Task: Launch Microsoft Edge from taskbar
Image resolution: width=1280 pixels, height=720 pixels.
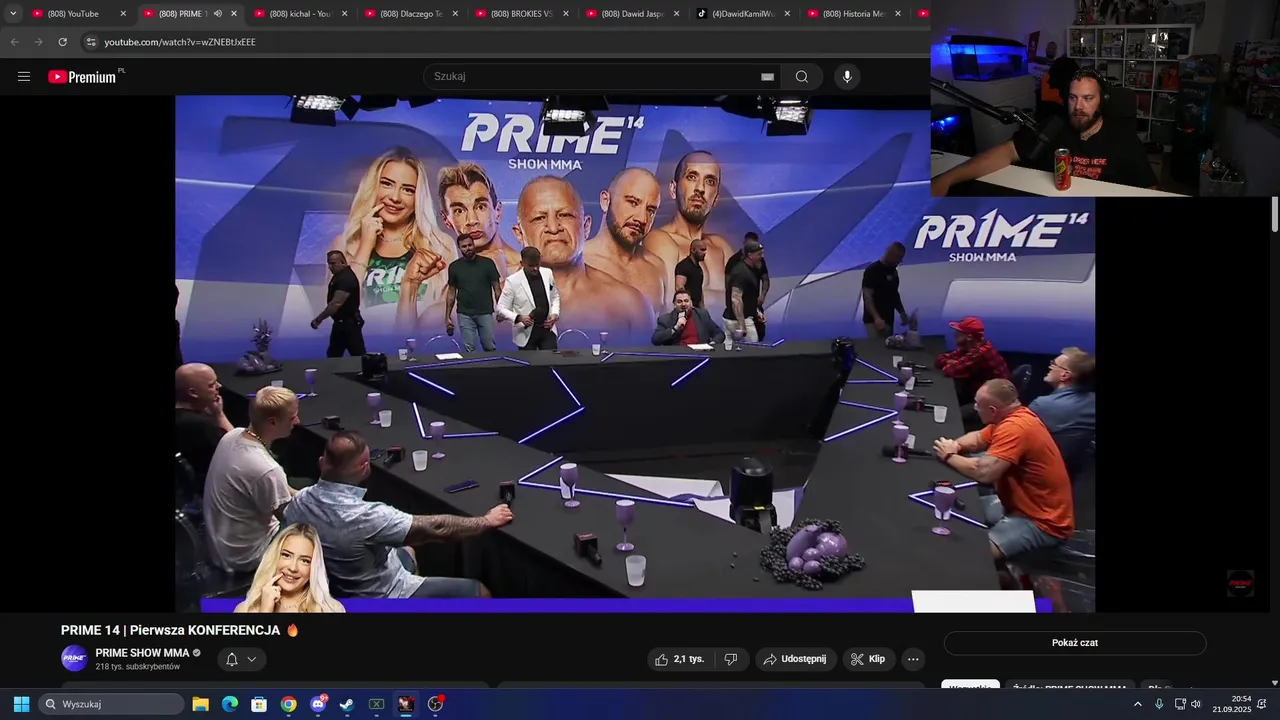Action: click(229, 704)
